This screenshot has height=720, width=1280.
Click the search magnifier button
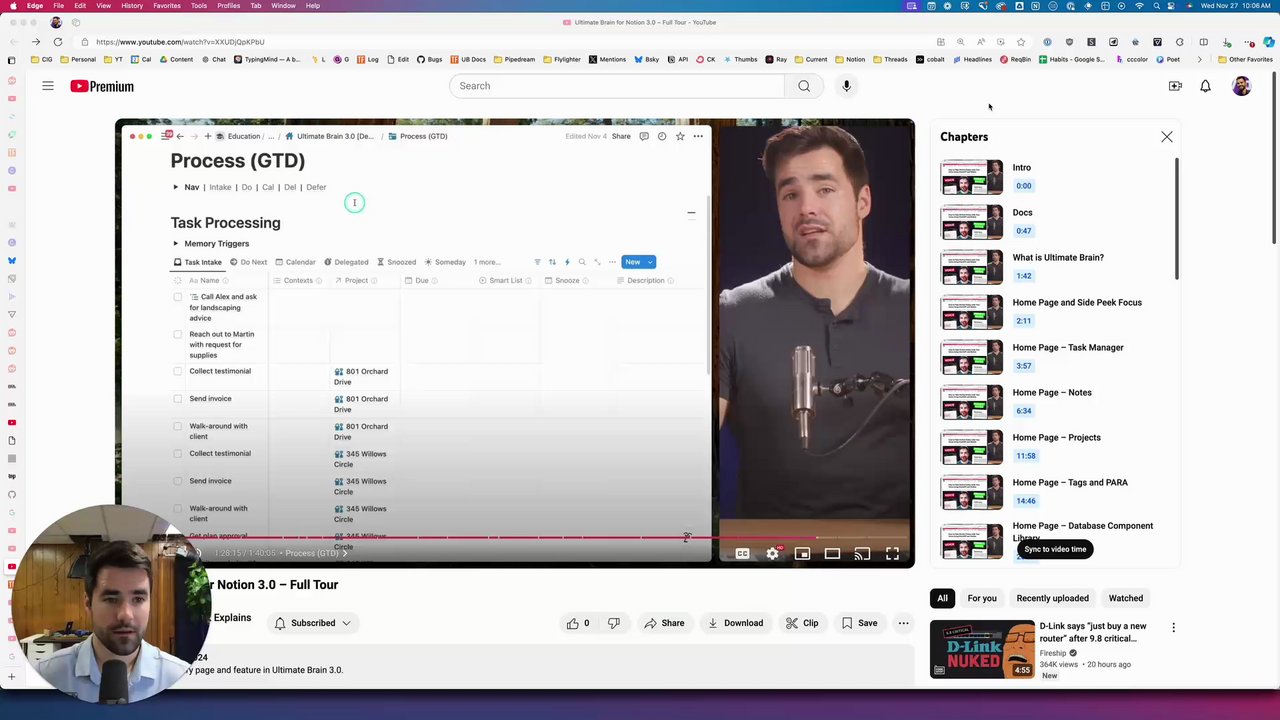pyautogui.click(x=804, y=86)
